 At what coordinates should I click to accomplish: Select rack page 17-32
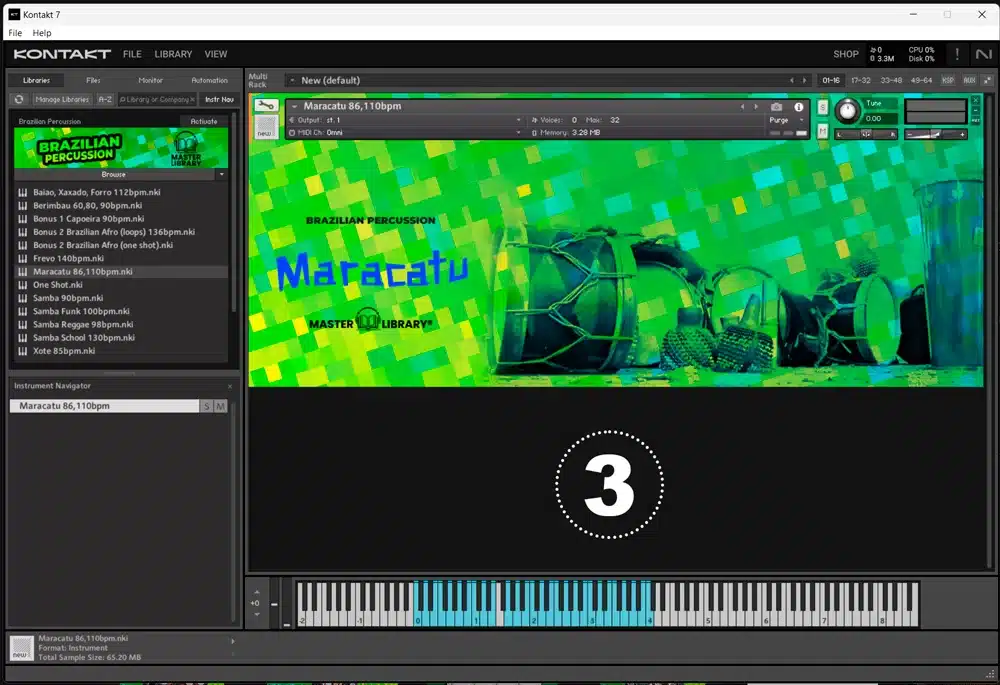coord(860,80)
